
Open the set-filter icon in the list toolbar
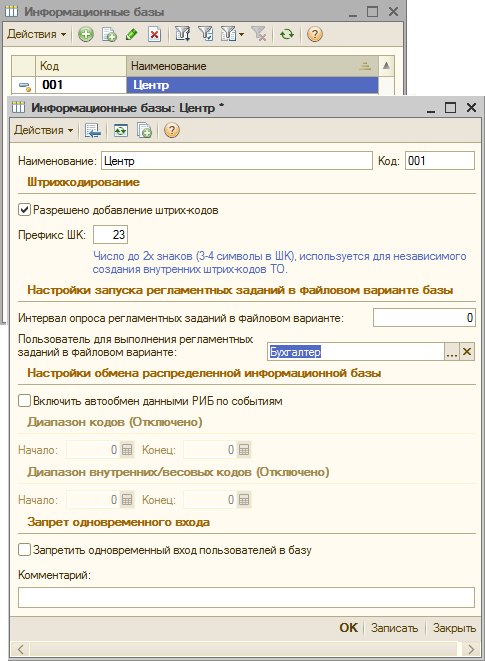(182, 34)
